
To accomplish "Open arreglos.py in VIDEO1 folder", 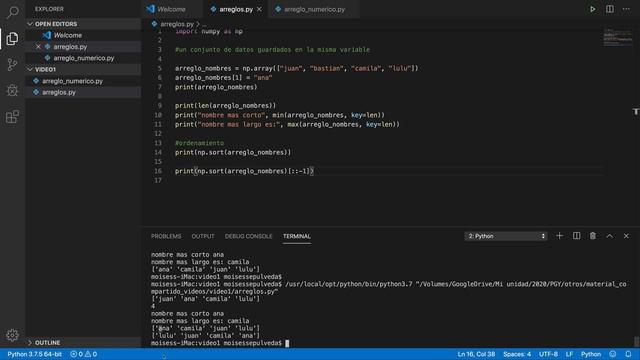I will pos(84,93).
